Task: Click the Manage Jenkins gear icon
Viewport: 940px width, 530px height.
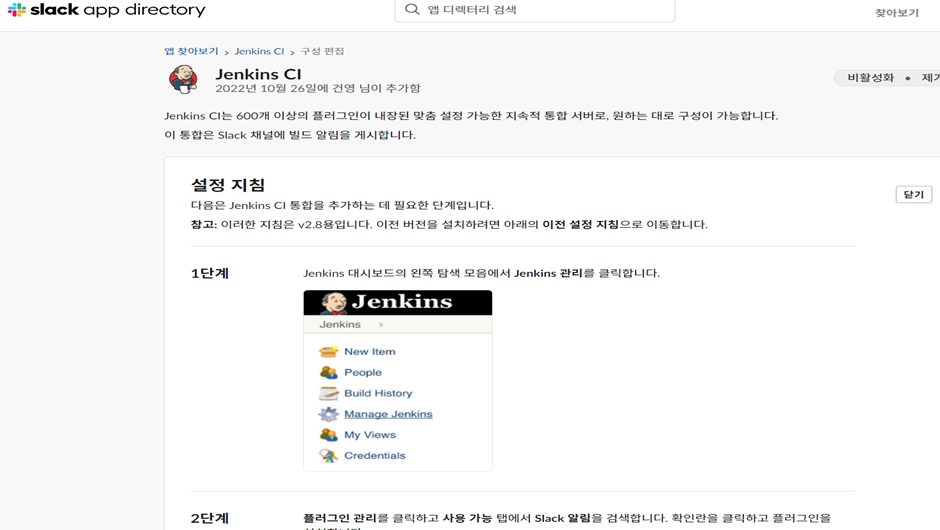Action: pyautogui.click(x=329, y=414)
